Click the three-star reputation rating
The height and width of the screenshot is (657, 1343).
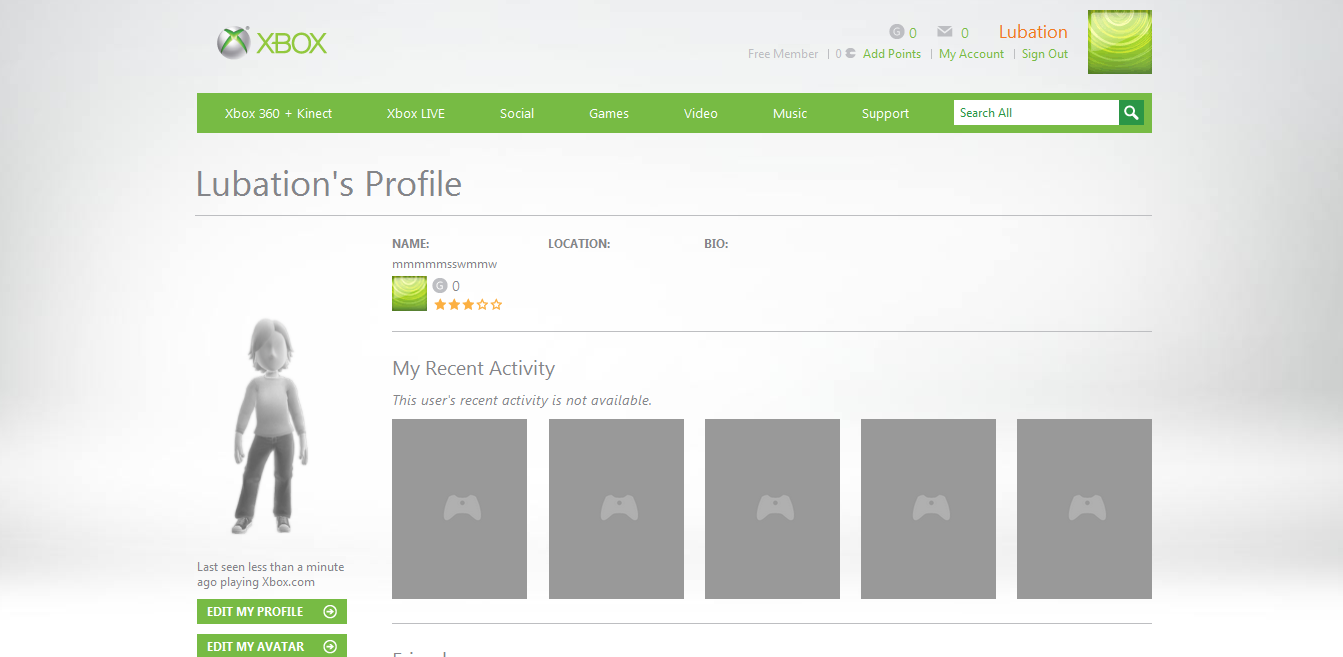(468, 305)
